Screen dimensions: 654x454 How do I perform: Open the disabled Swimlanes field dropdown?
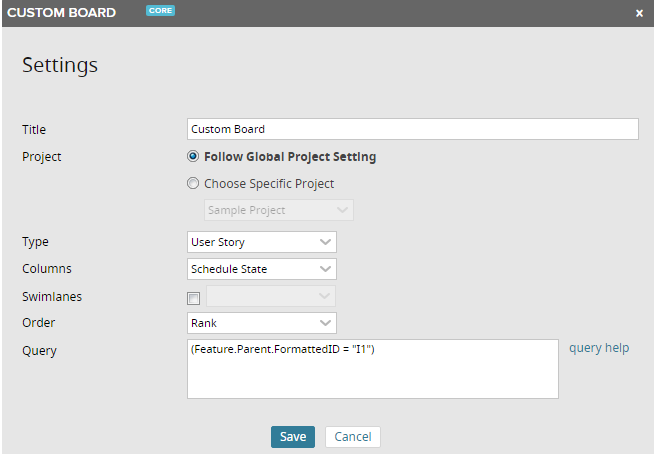(x=270, y=297)
